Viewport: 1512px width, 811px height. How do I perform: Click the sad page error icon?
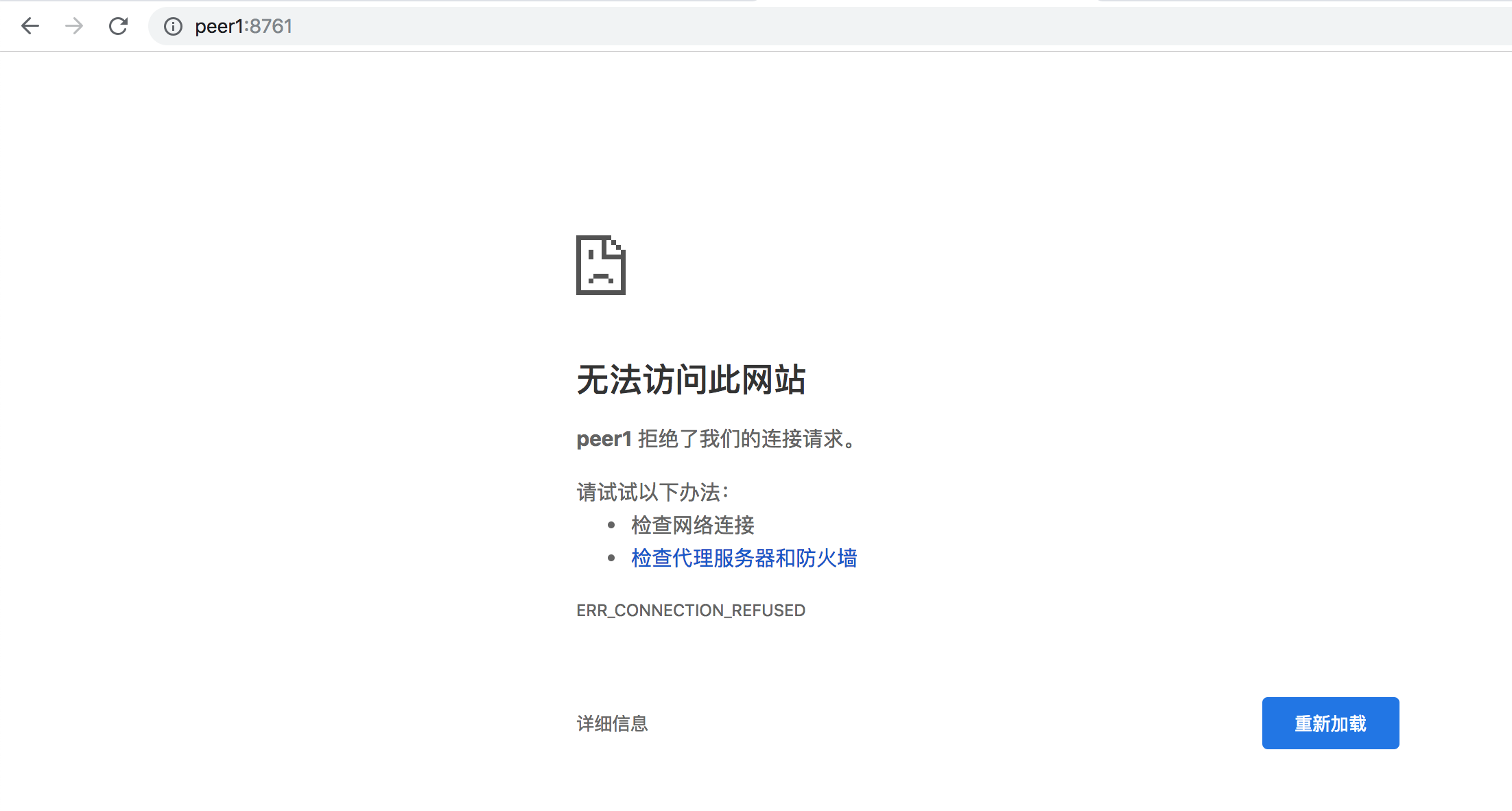point(600,265)
